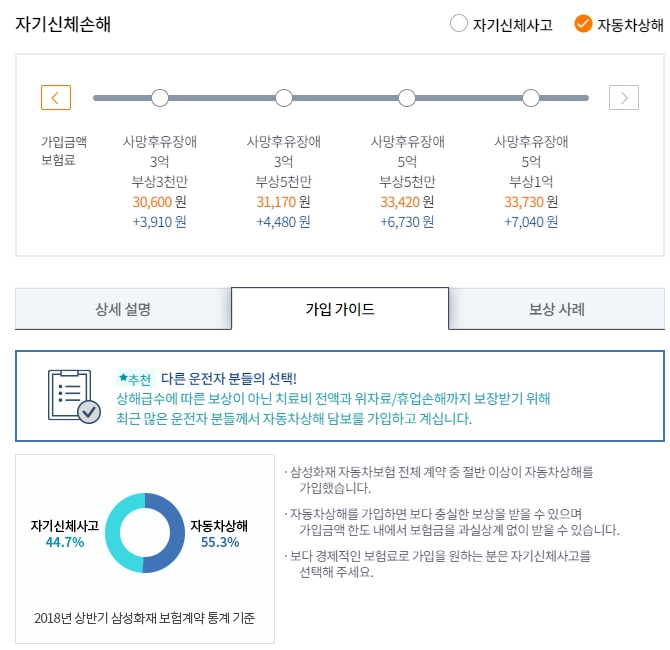Click the 가입금액 보험료 row label

click(64, 150)
